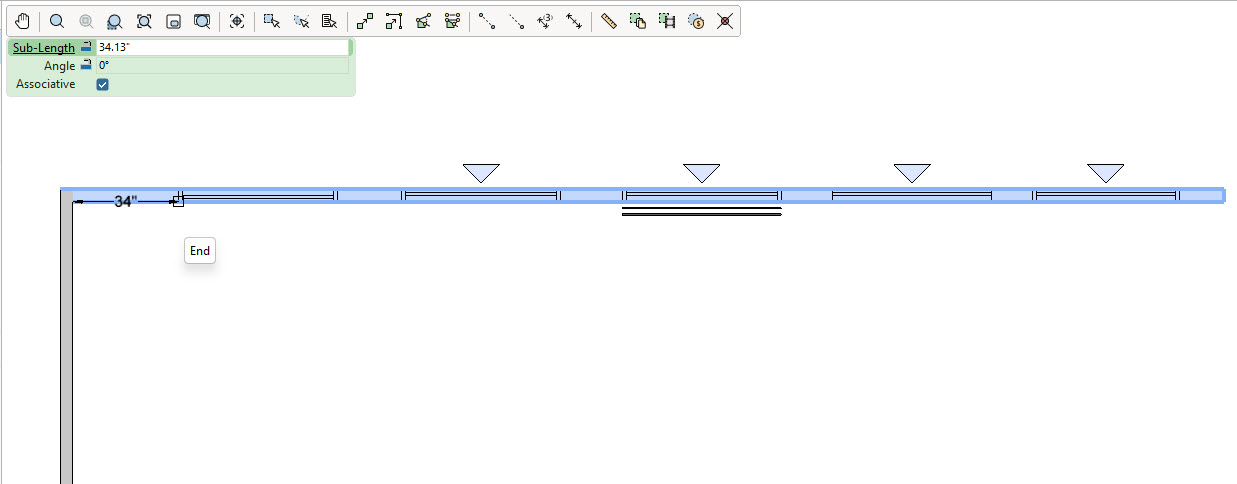Toggle the Sub-Length lock icon
The width and height of the screenshot is (1237, 484).
click(x=87, y=47)
